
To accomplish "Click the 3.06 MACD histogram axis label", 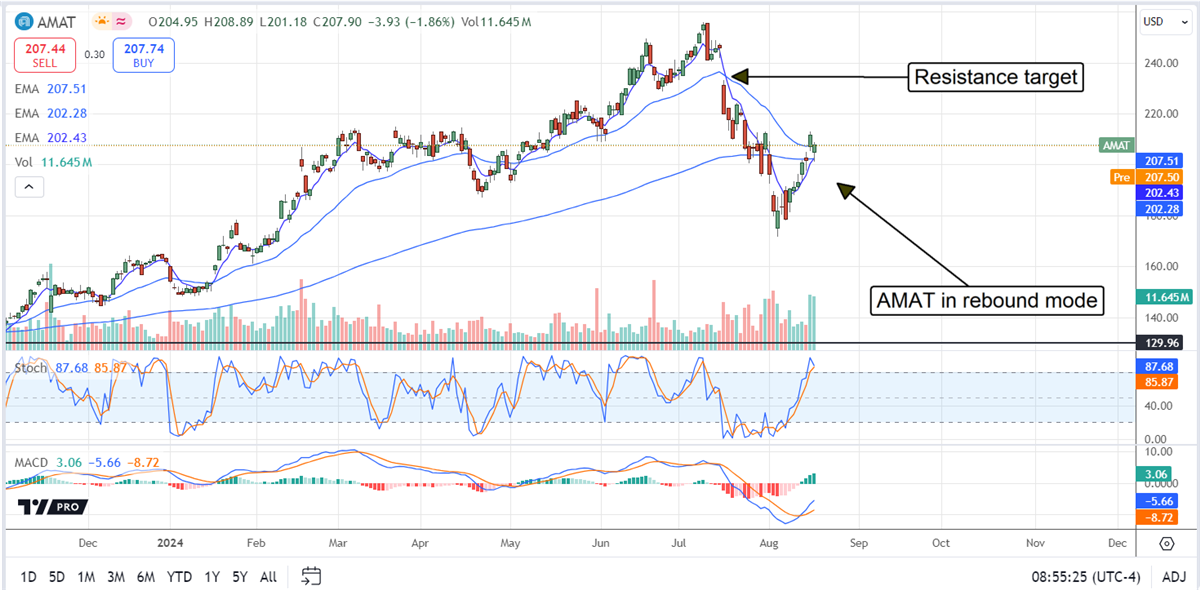I will pos(1156,474).
